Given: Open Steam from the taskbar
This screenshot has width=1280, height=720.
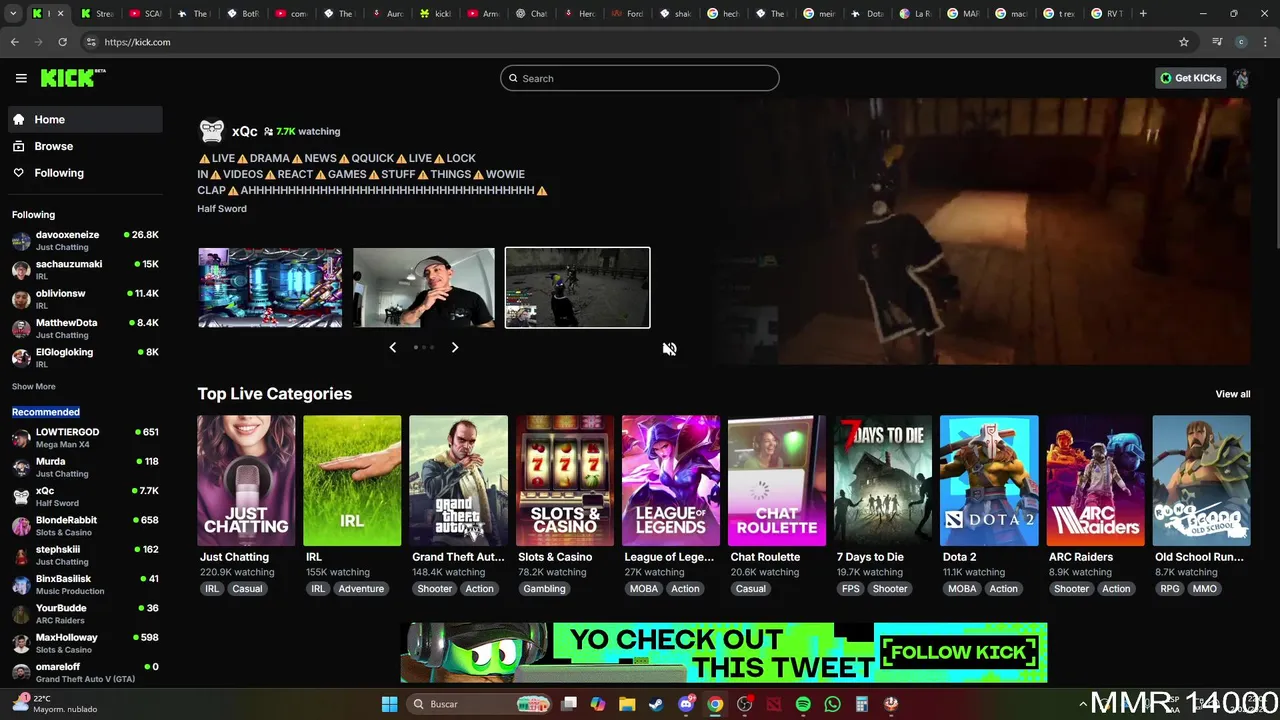Looking at the screenshot, I should (x=656, y=704).
